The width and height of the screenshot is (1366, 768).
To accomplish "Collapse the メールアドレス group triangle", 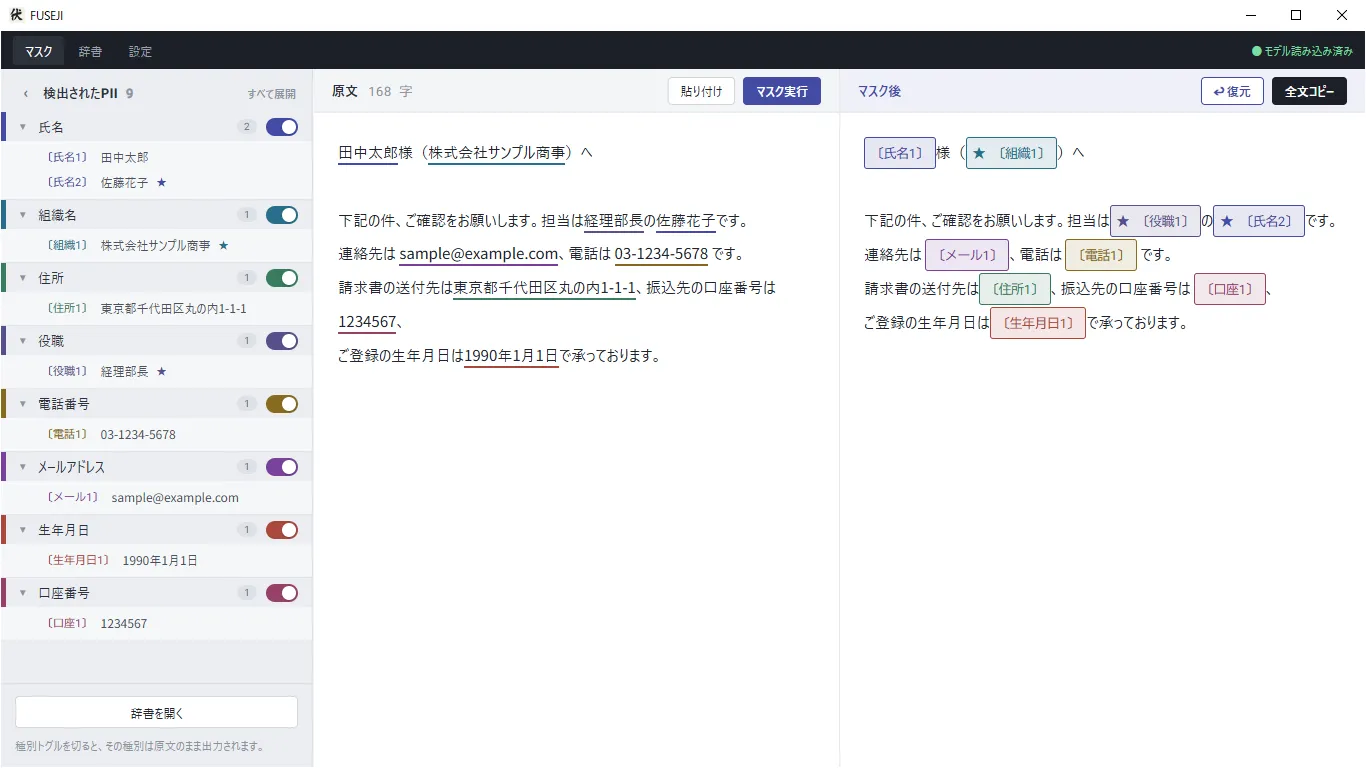I will click(x=23, y=467).
